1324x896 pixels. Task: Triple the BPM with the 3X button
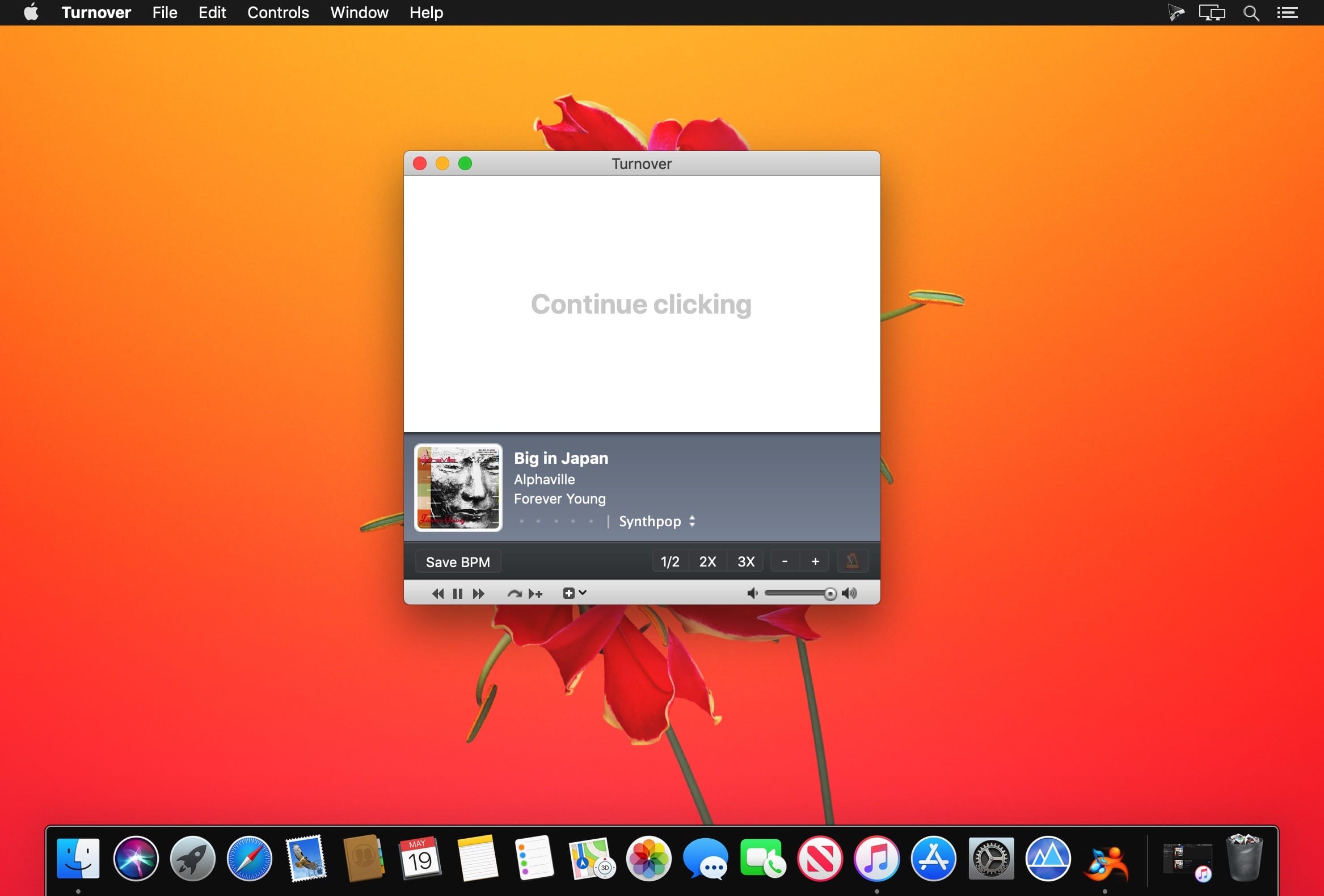click(x=746, y=561)
